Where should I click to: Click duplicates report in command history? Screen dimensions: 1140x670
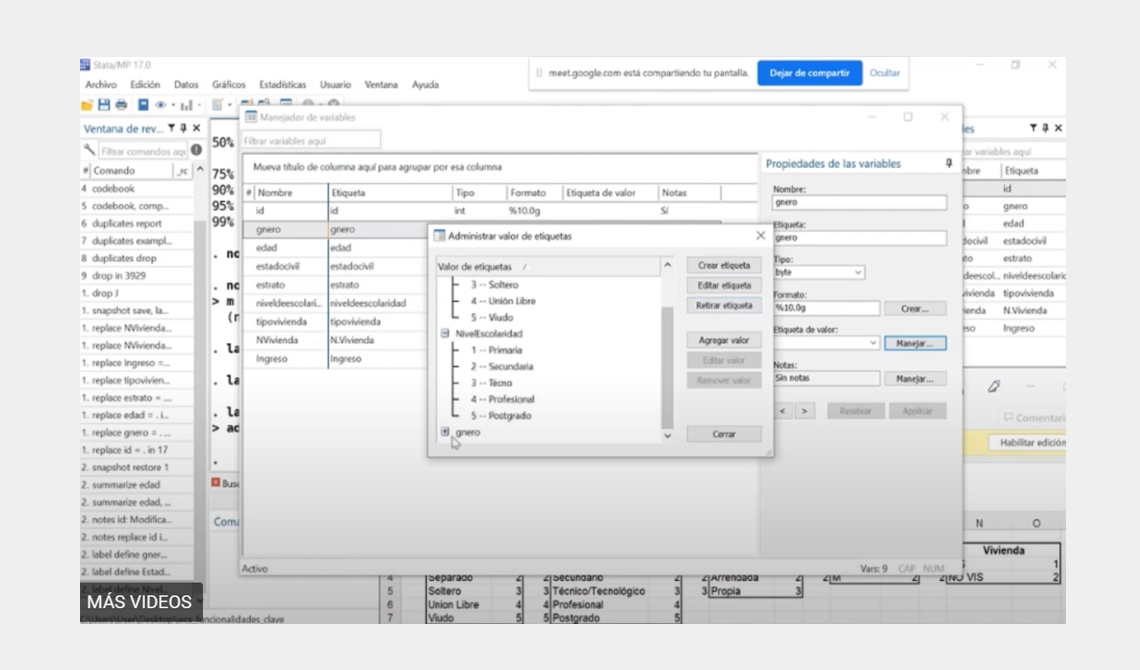pos(127,223)
